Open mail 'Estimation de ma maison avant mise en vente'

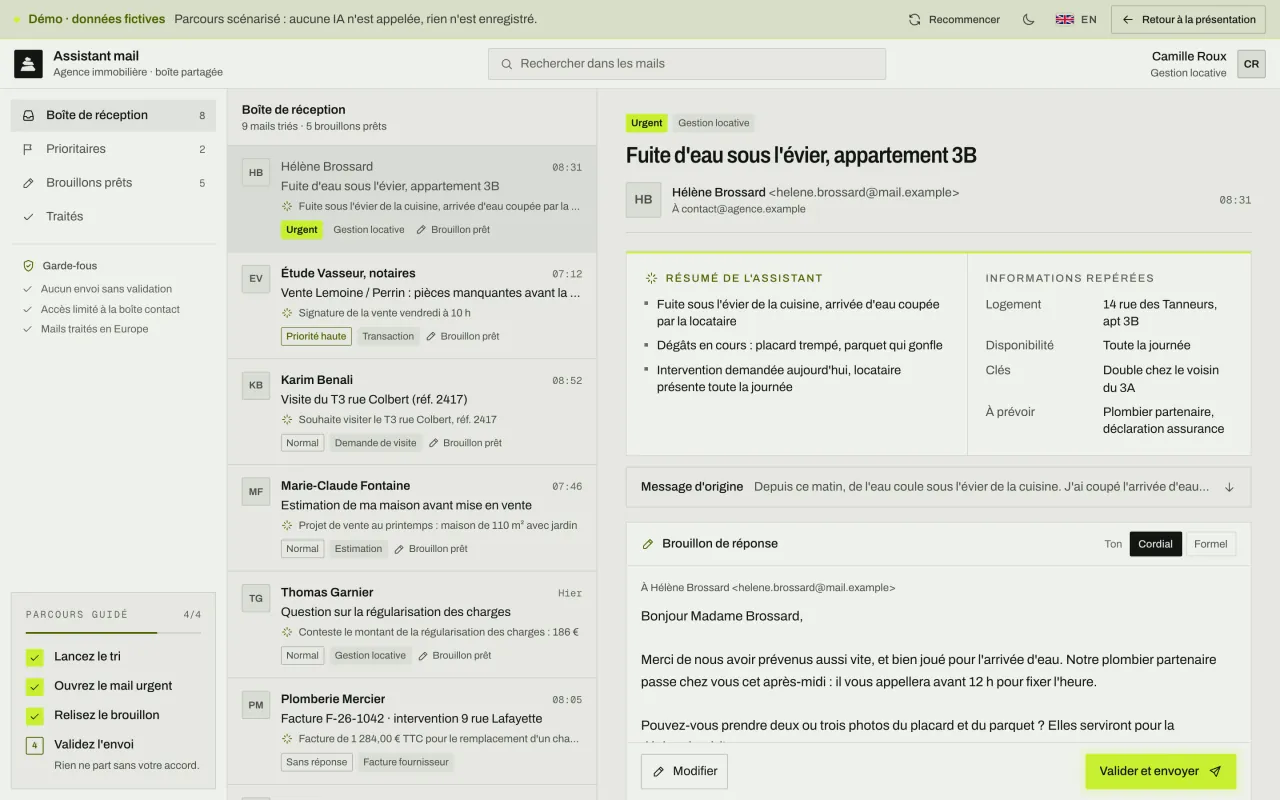412,518
